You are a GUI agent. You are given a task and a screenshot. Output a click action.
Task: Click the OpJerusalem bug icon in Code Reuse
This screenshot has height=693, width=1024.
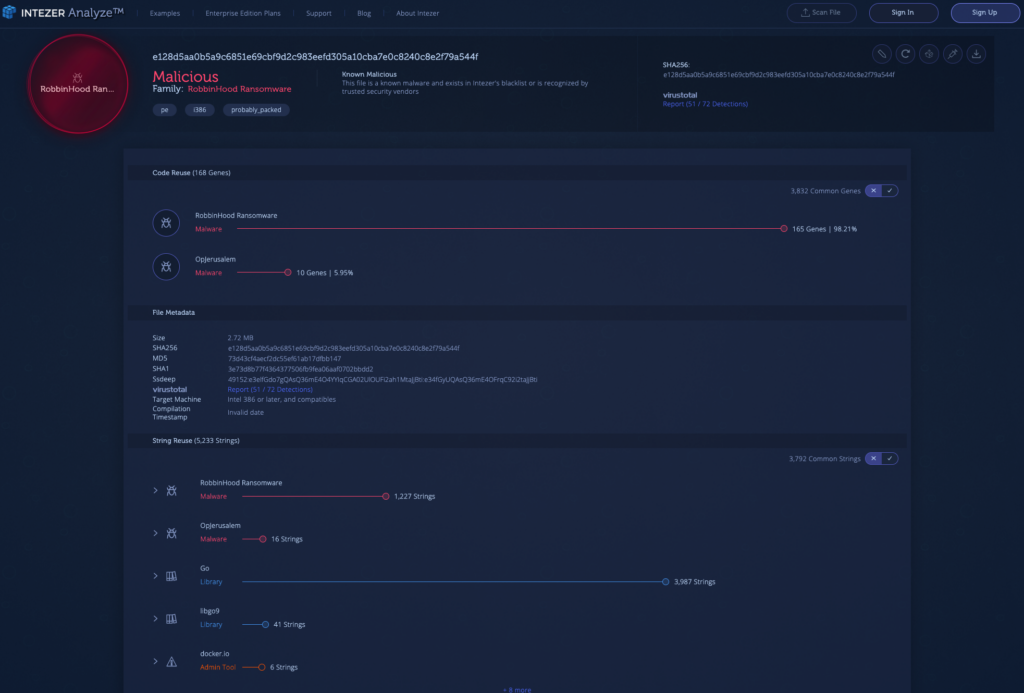(166, 266)
